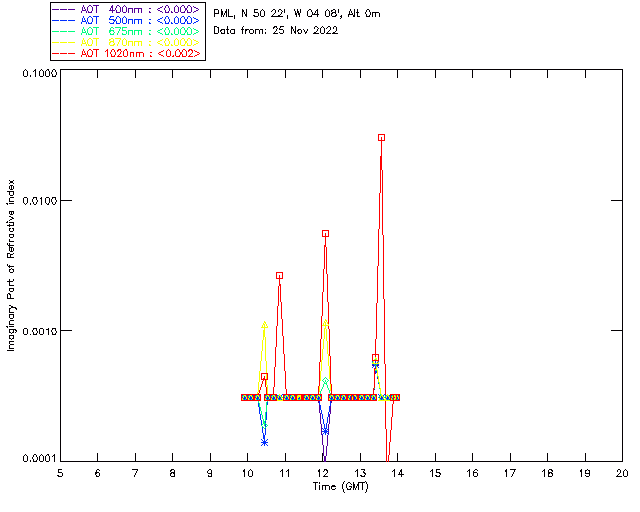Click the text 'Data from: 25 Nov 2022'
Screen dimensions: 640x512
(x=276, y=31)
